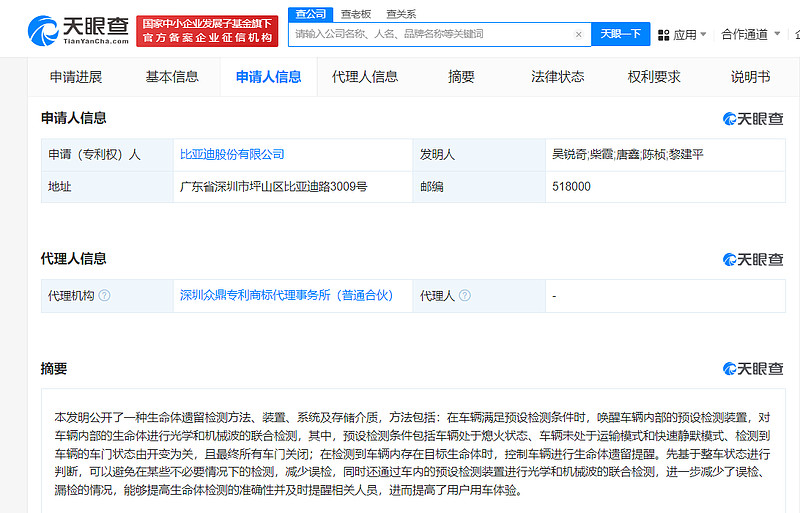
Task: Click the 天眼一下 search button
Action: (x=620, y=34)
